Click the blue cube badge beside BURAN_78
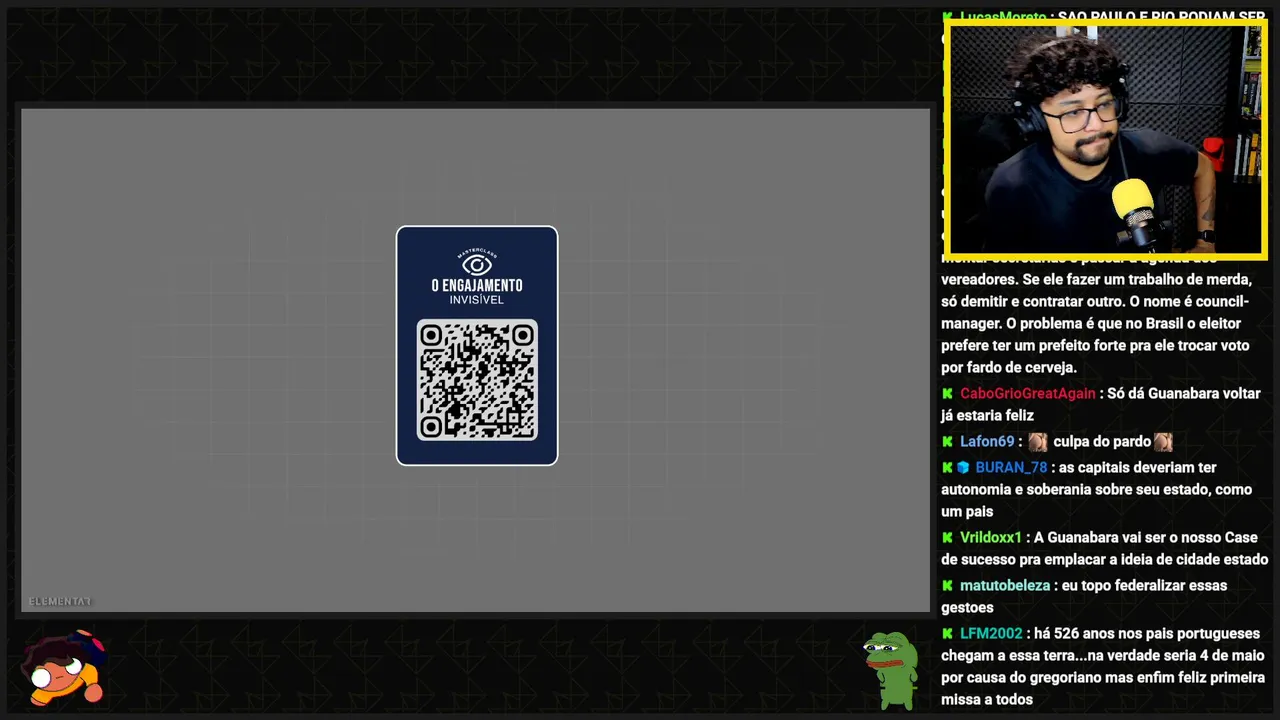1280x720 pixels. pyautogui.click(x=963, y=468)
